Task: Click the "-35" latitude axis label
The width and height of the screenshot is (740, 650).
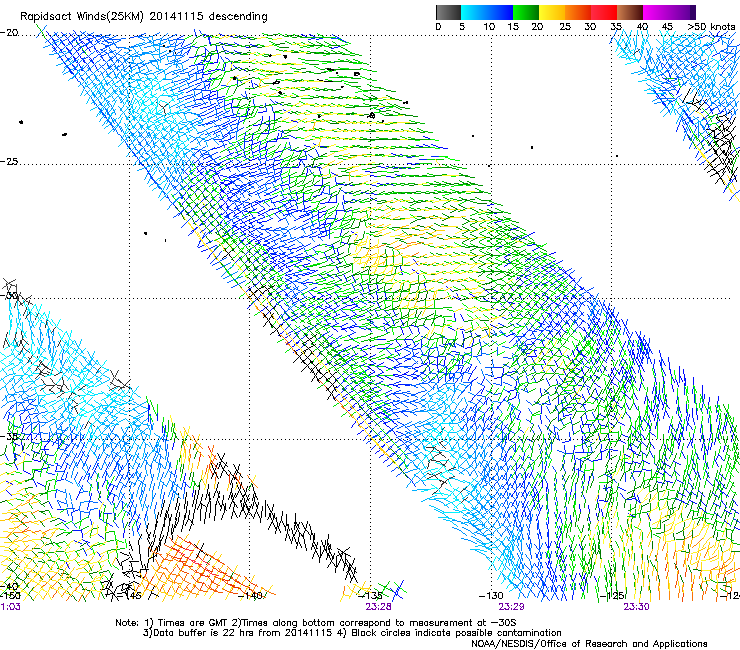Action: point(9,436)
